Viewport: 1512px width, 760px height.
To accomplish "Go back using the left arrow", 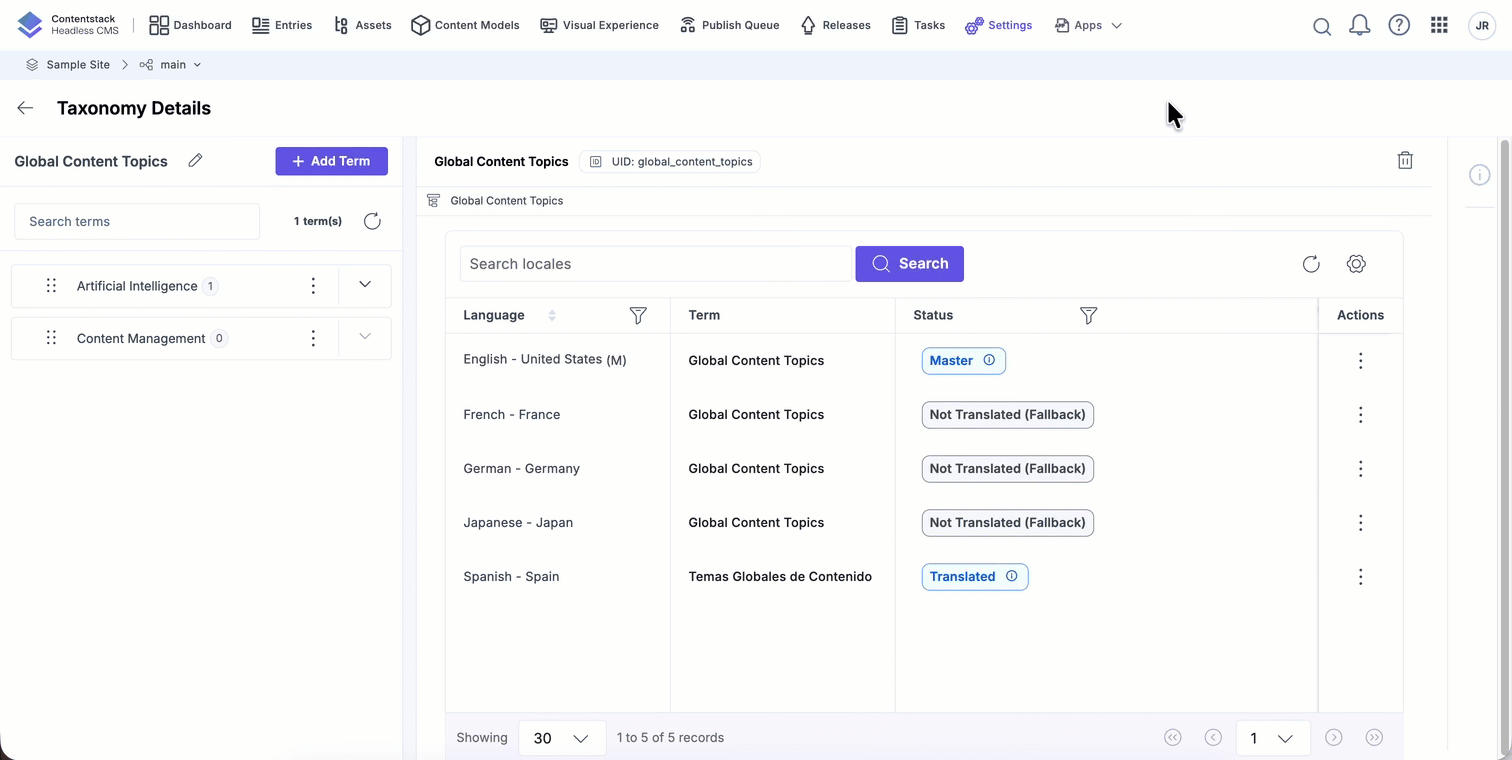I will pos(25,108).
